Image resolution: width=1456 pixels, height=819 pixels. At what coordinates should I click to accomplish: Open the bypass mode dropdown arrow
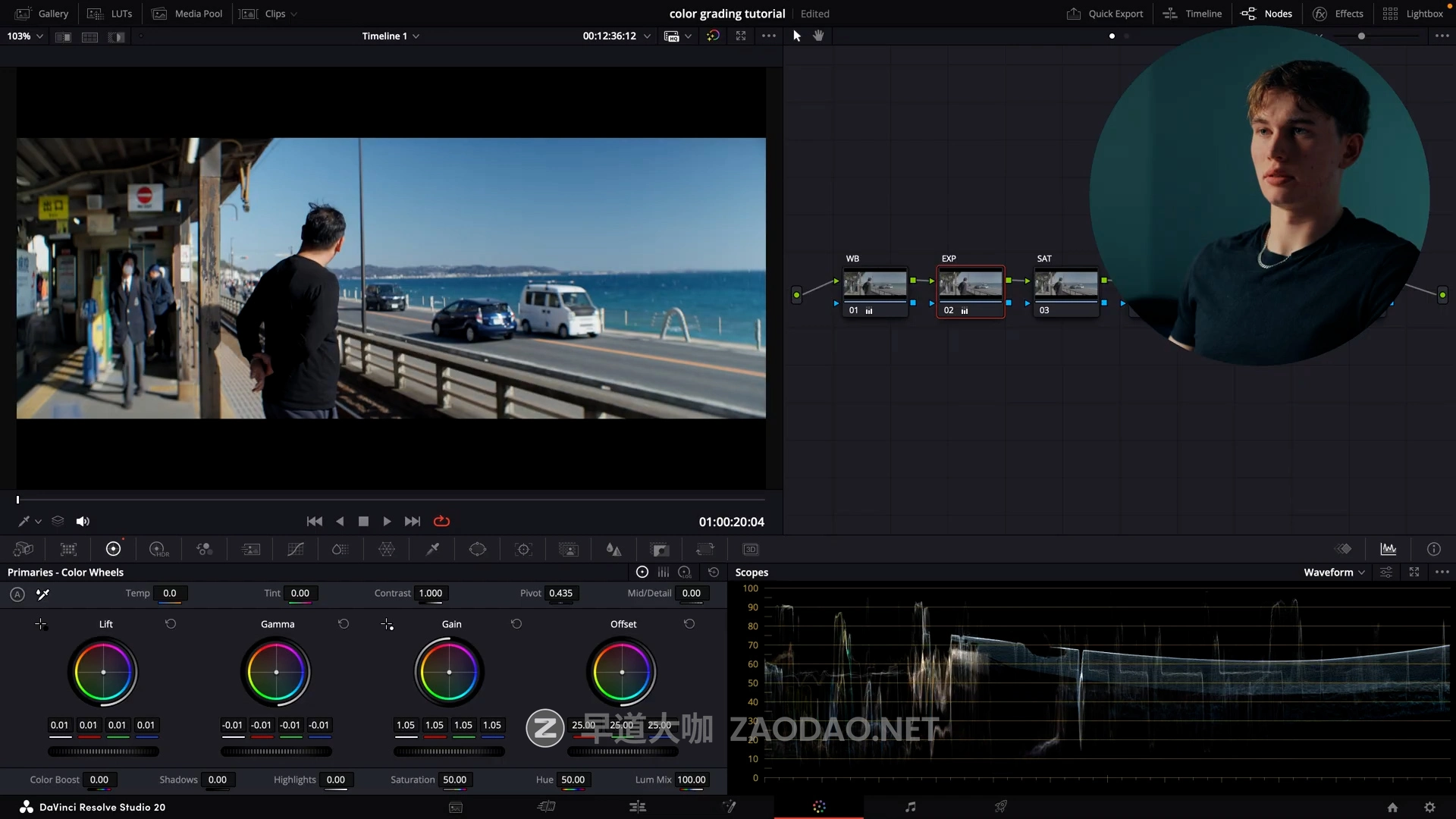688,36
